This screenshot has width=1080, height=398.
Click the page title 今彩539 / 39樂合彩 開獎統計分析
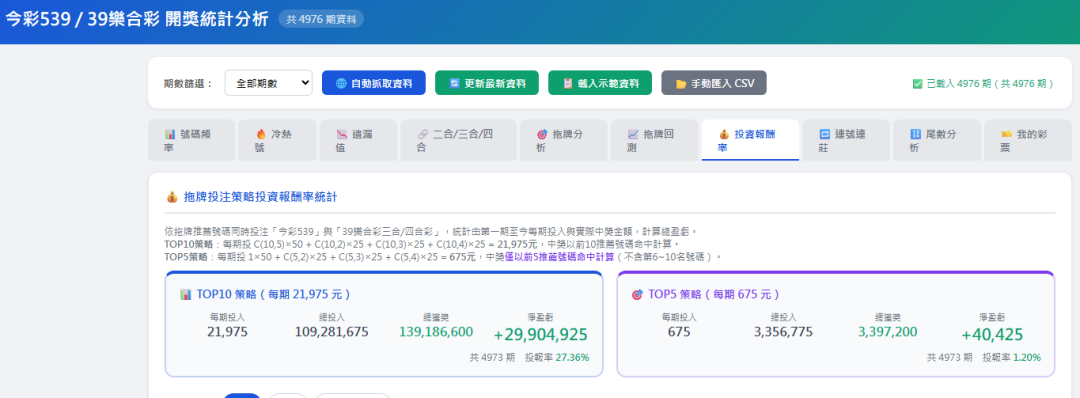coord(137,19)
